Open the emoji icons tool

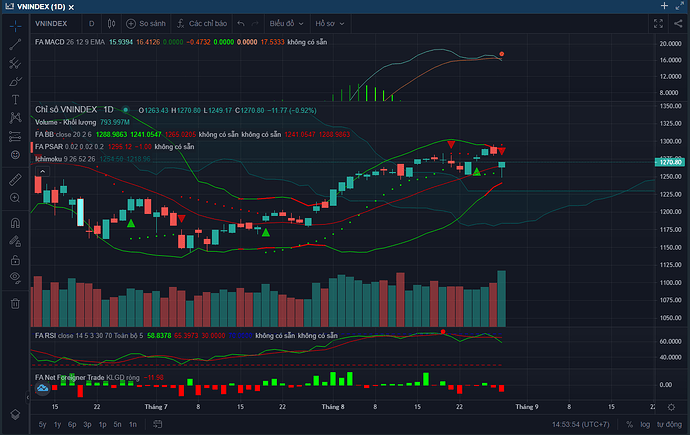(15, 155)
